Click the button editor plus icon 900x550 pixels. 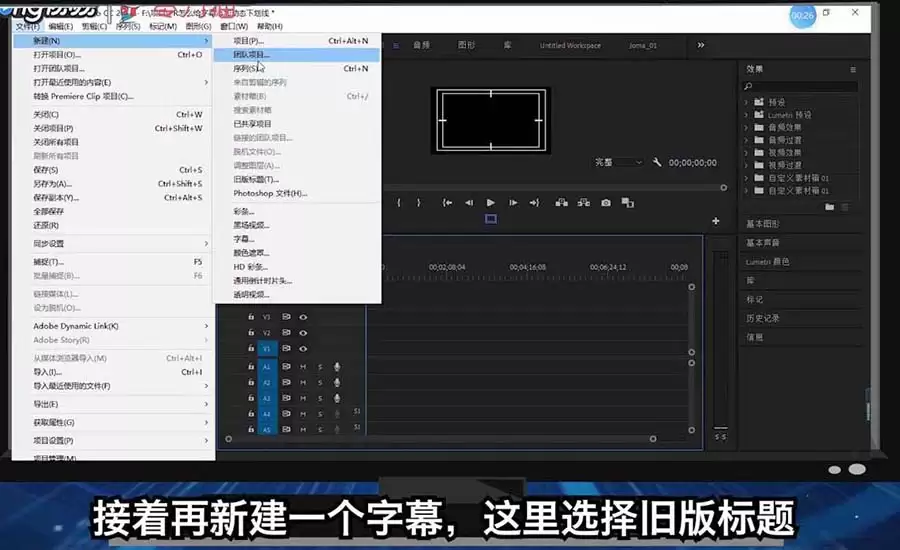point(716,221)
